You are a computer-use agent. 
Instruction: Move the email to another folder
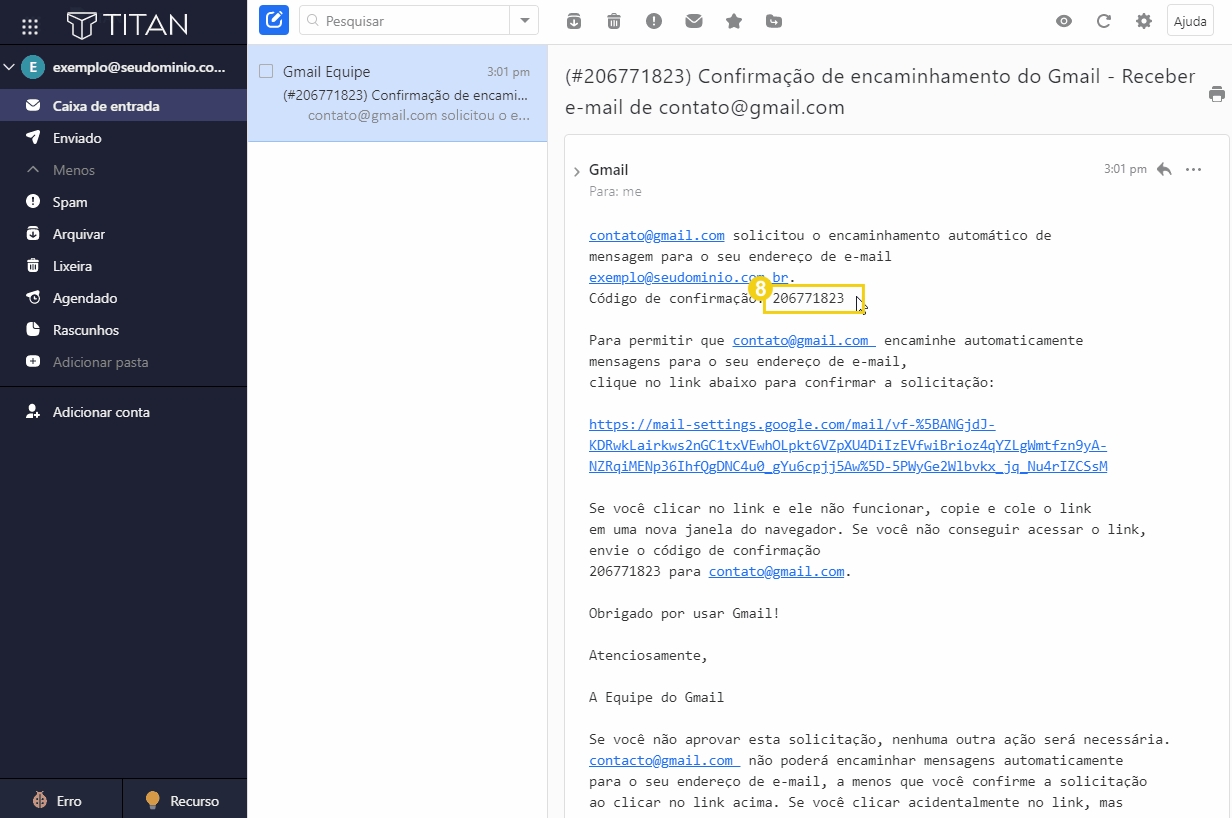click(773, 19)
